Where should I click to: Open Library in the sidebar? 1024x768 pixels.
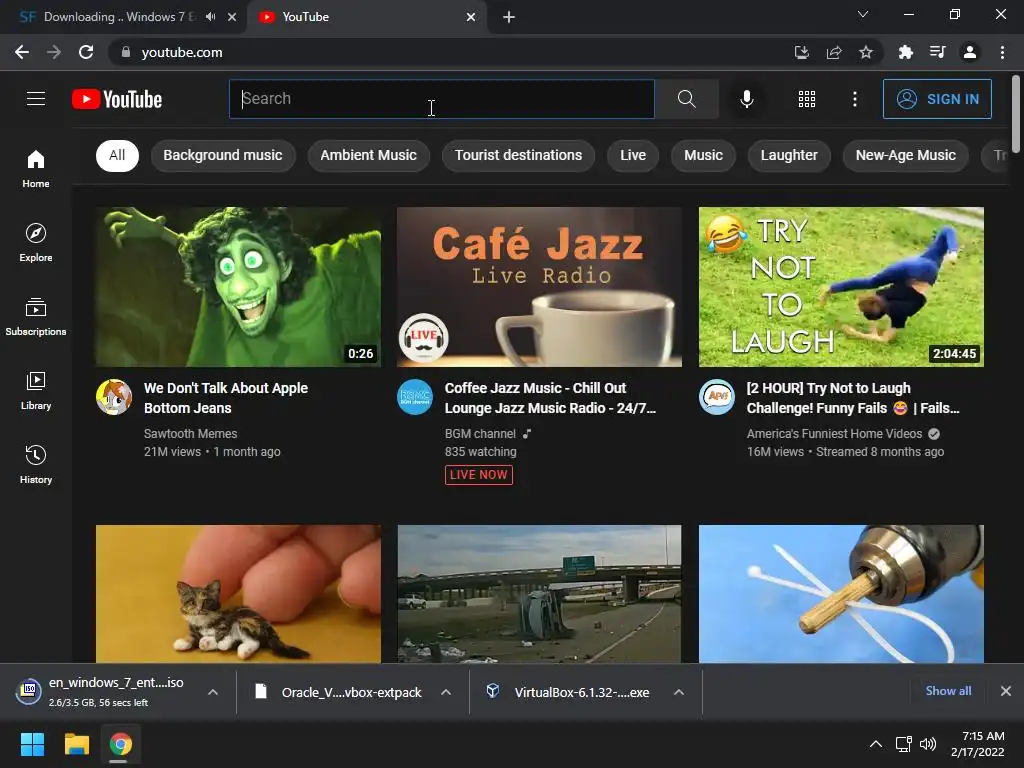point(36,391)
